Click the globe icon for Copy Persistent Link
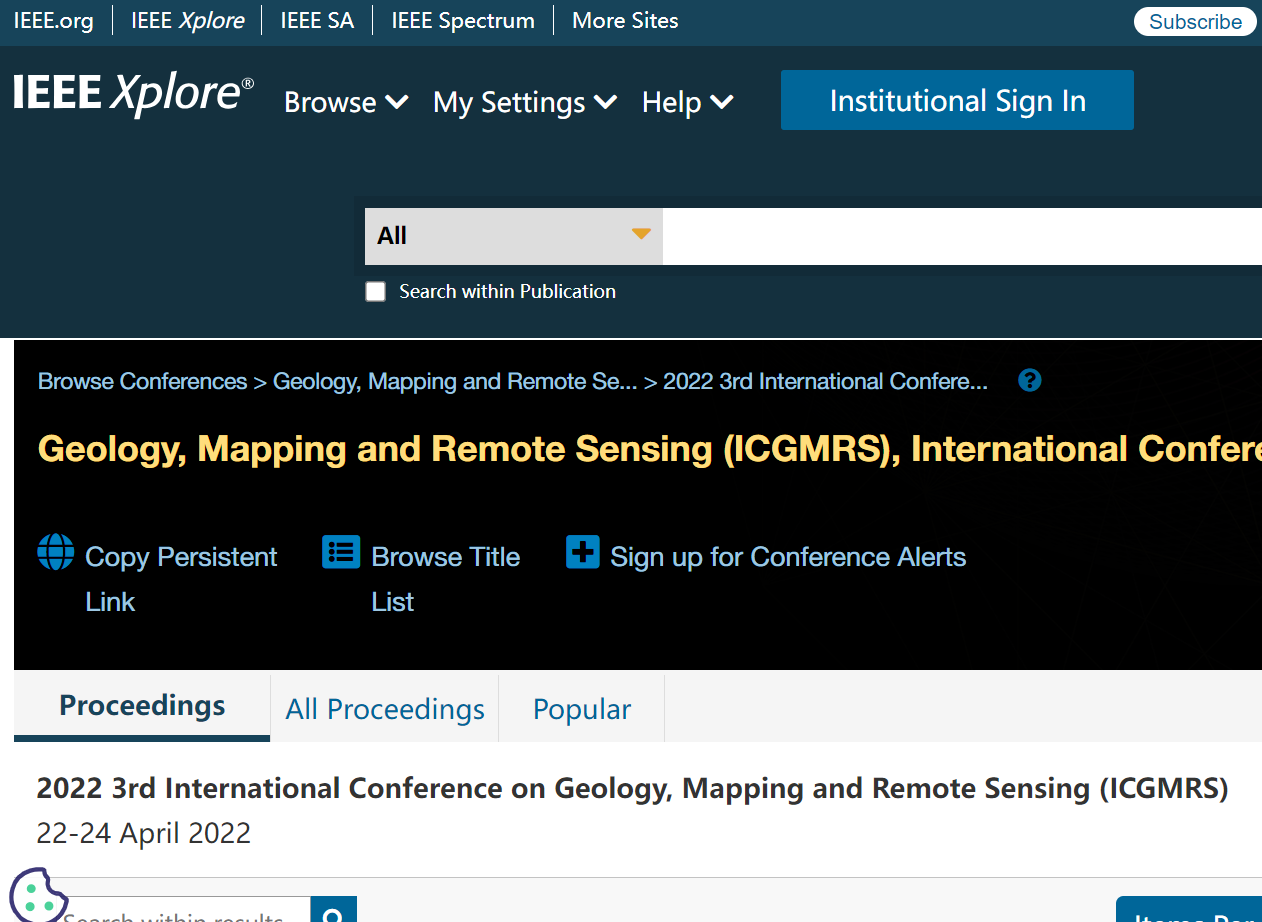The width and height of the screenshot is (1262, 922). point(56,552)
